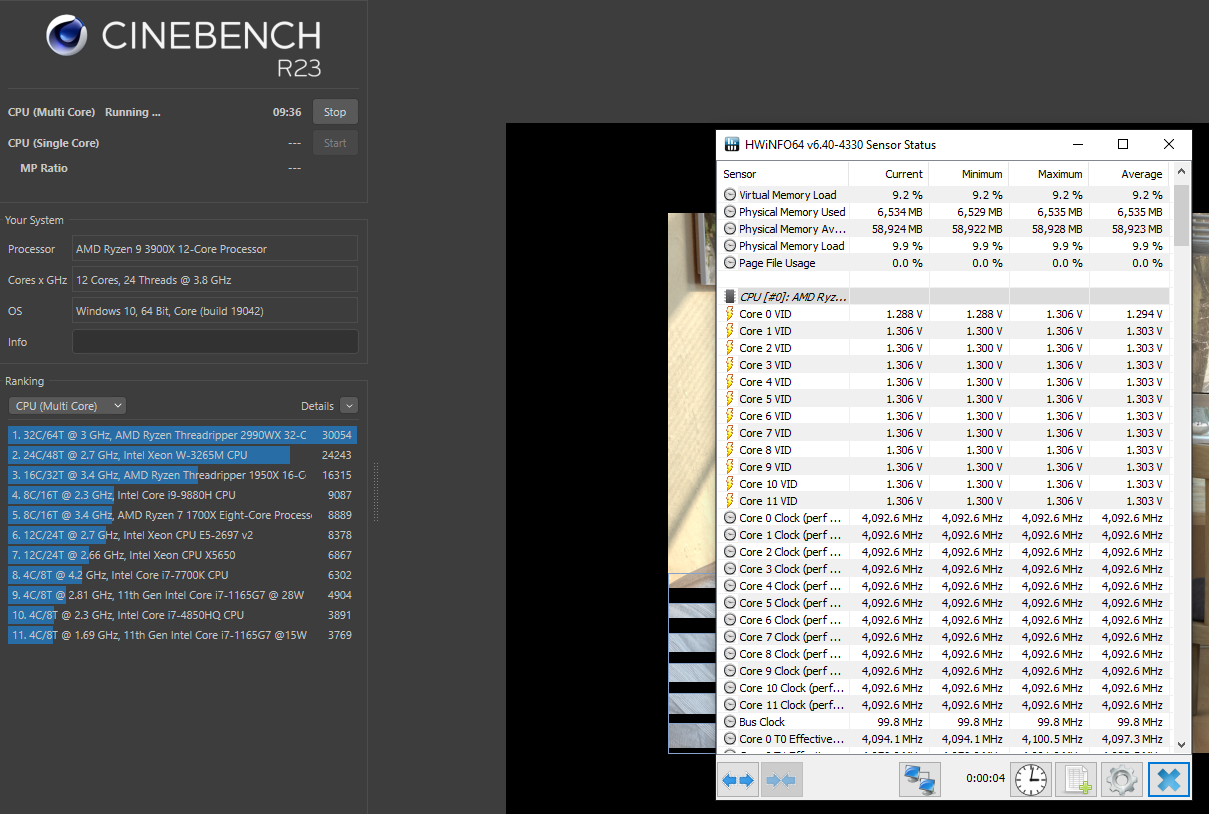Image resolution: width=1209 pixels, height=814 pixels.
Task: Select the Physical Memory Load row
Action: (x=944, y=246)
